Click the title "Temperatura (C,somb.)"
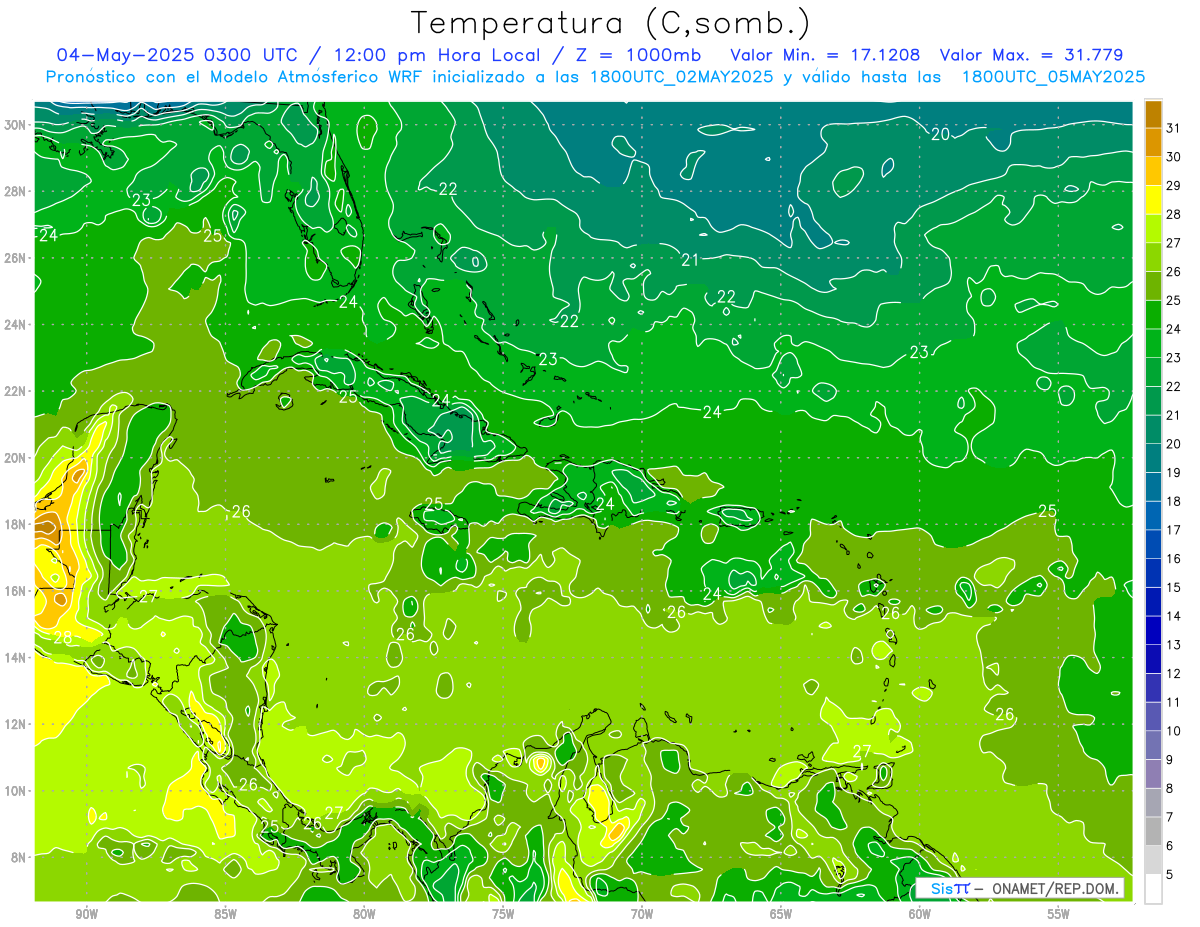The width and height of the screenshot is (1200, 927). [x=610, y=23]
